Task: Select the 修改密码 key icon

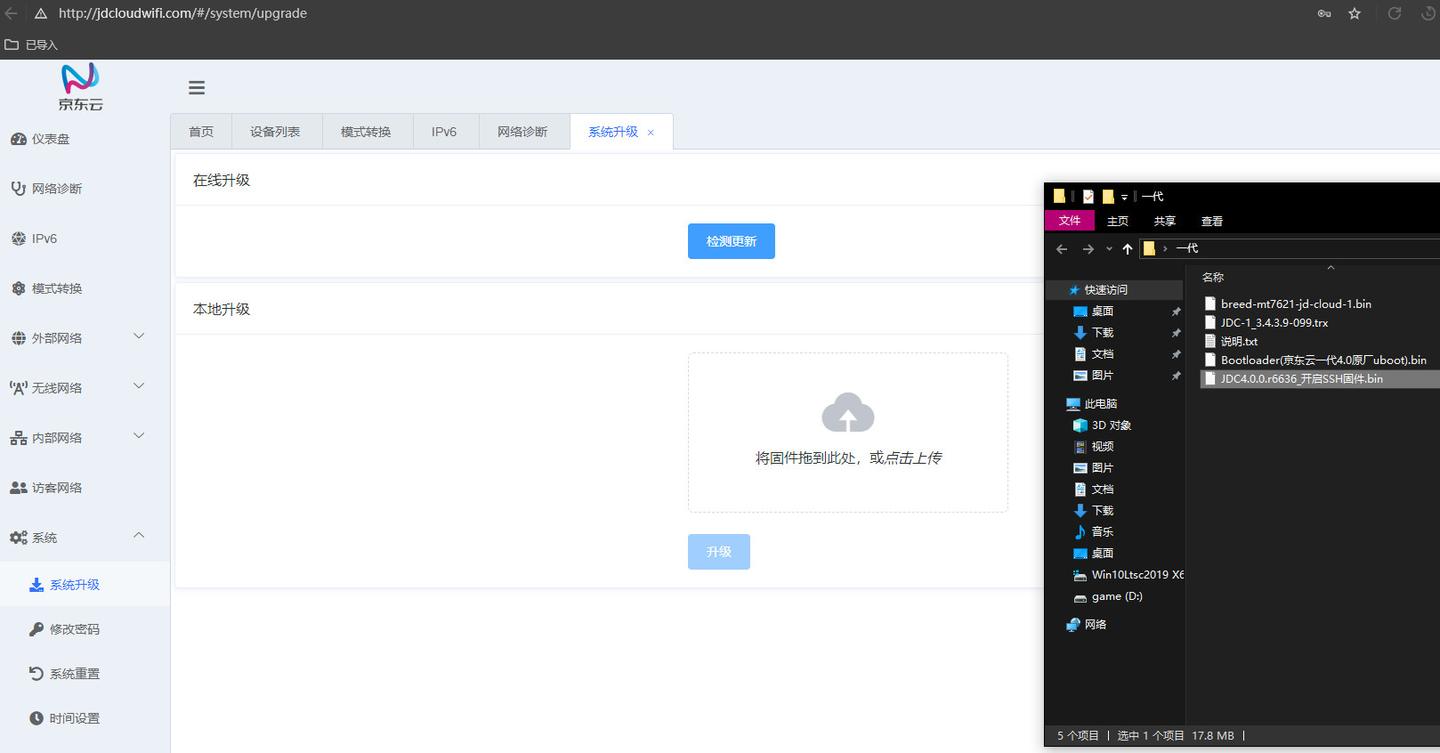Action: coord(37,628)
